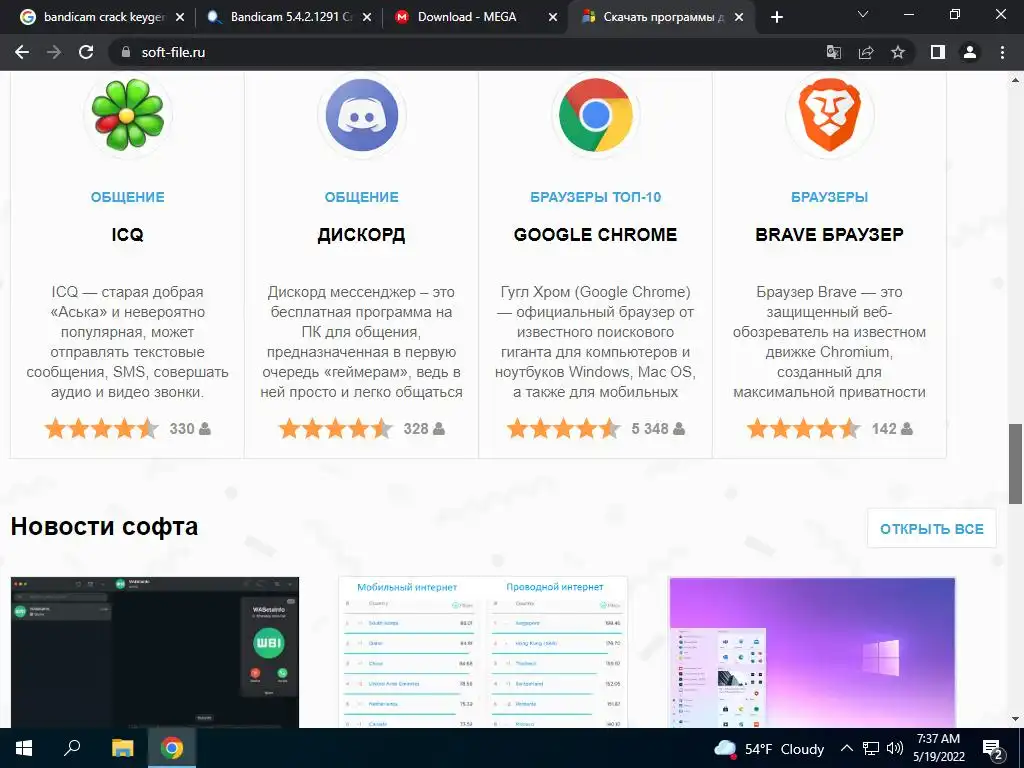1024x768 pixels.
Task: Open the БРАУЗЕРЫ ТОП-10 category link
Action: tap(596, 197)
